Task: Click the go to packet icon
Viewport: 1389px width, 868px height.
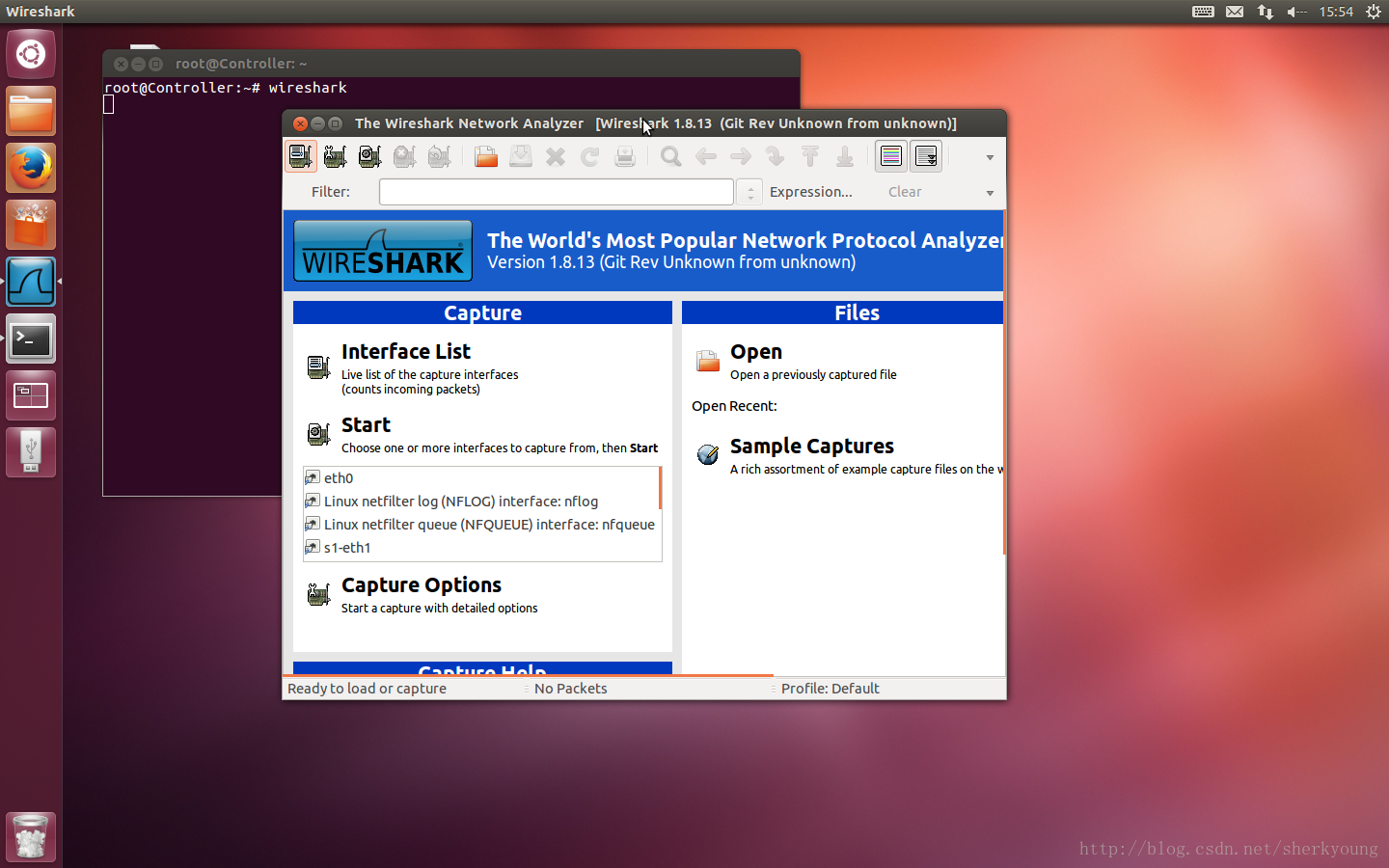Action: [776, 156]
